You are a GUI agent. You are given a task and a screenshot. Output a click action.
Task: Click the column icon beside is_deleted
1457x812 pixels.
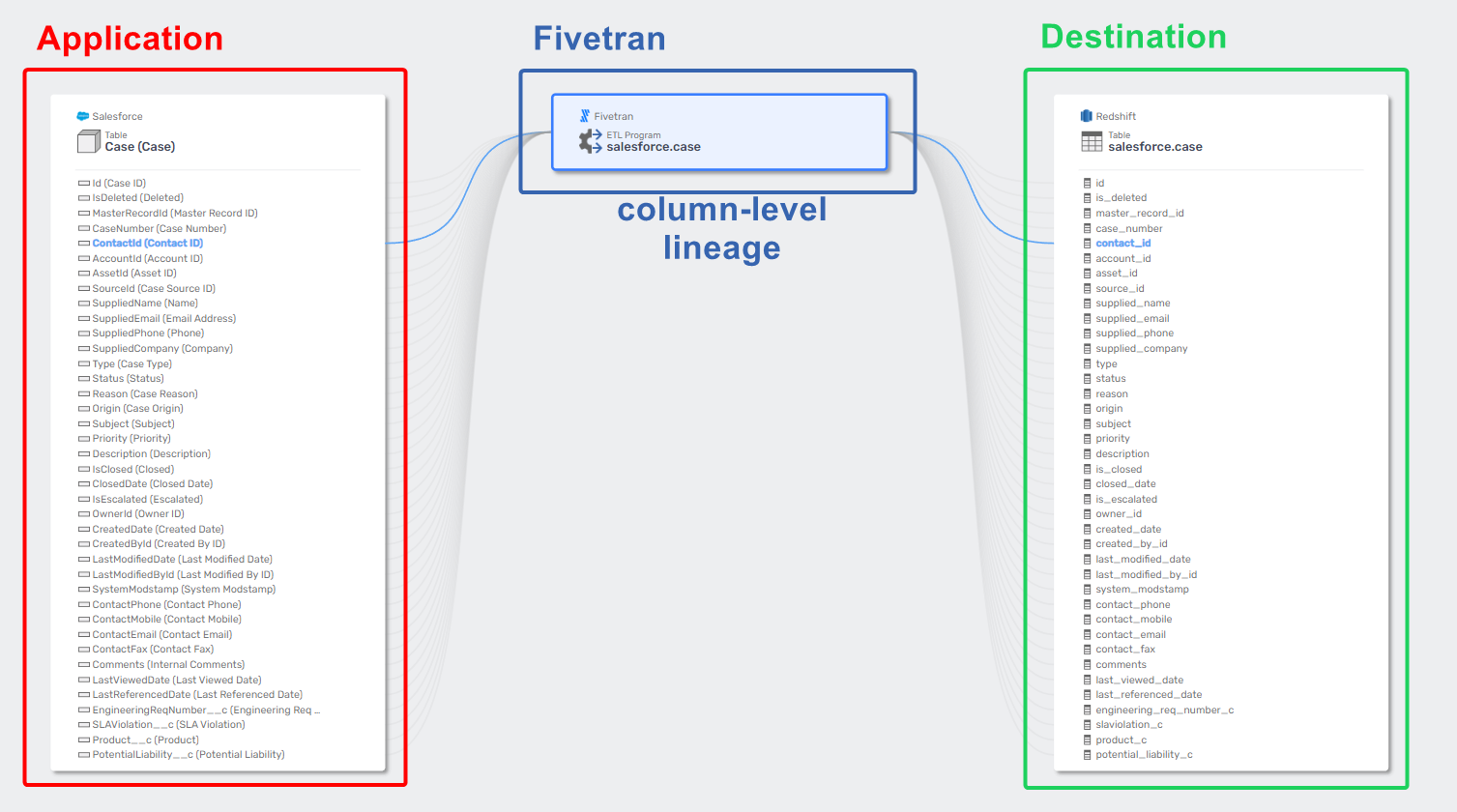1088,198
